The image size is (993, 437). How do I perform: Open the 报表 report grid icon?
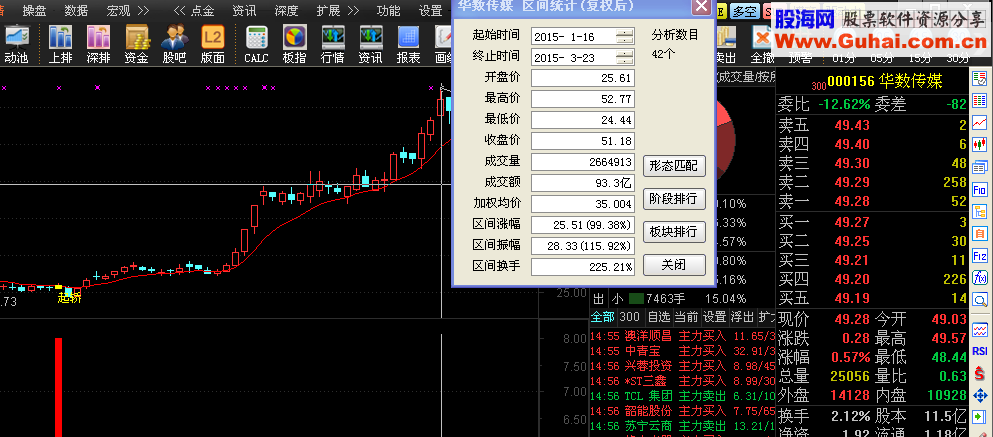tap(408, 44)
